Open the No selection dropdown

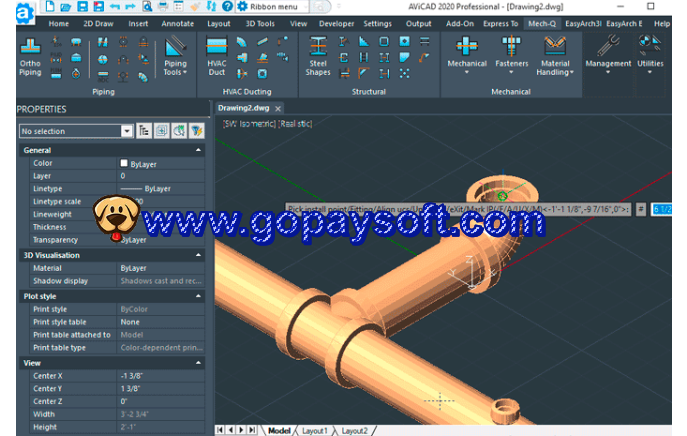(127, 131)
